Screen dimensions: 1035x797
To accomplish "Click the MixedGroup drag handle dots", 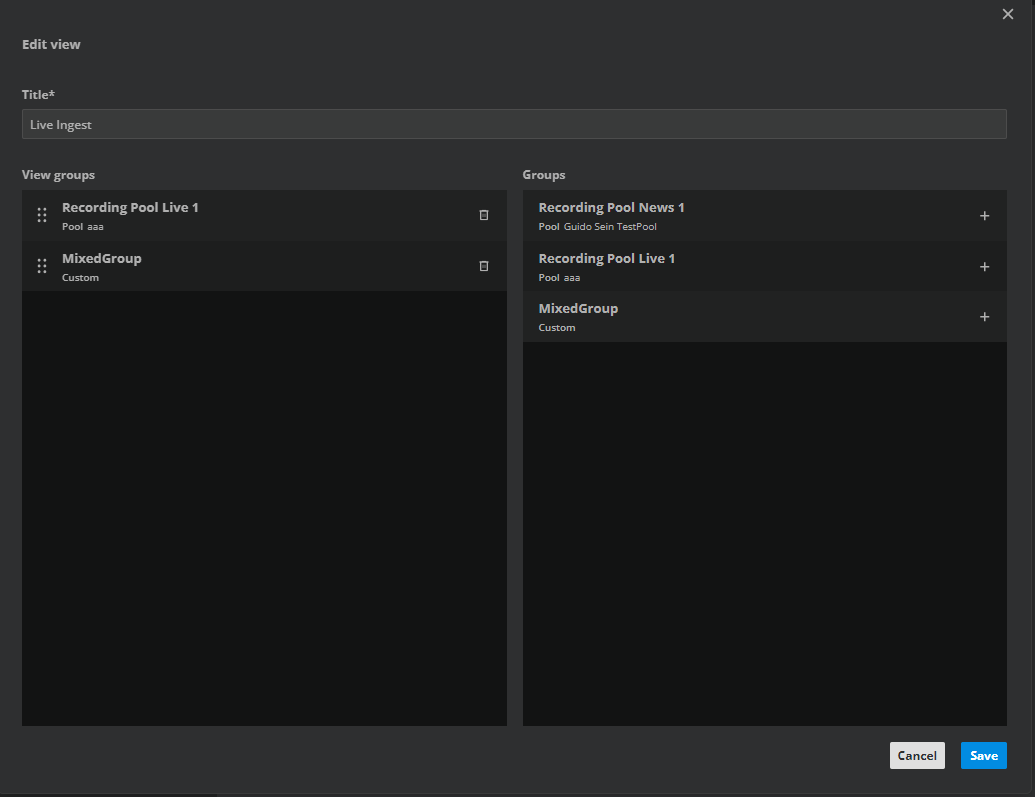I will click(42, 266).
